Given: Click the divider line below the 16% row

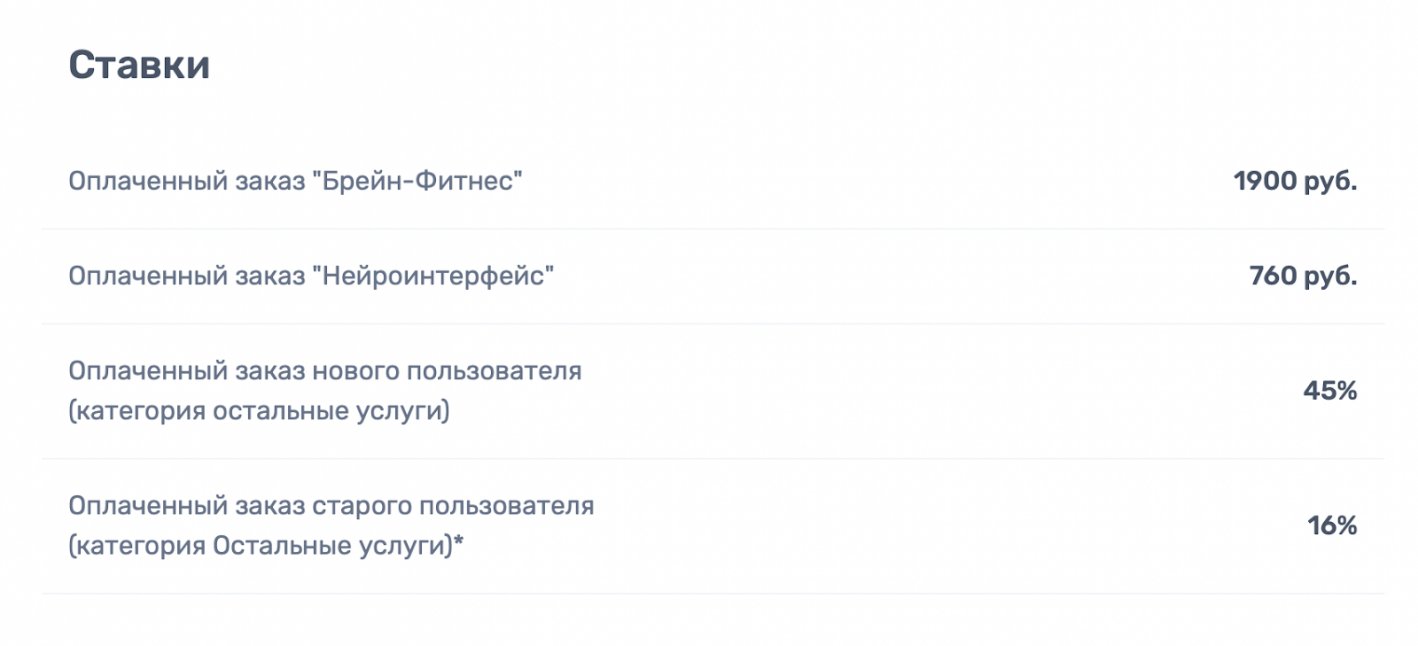Looking at the screenshot, I should tap(713, 593).
